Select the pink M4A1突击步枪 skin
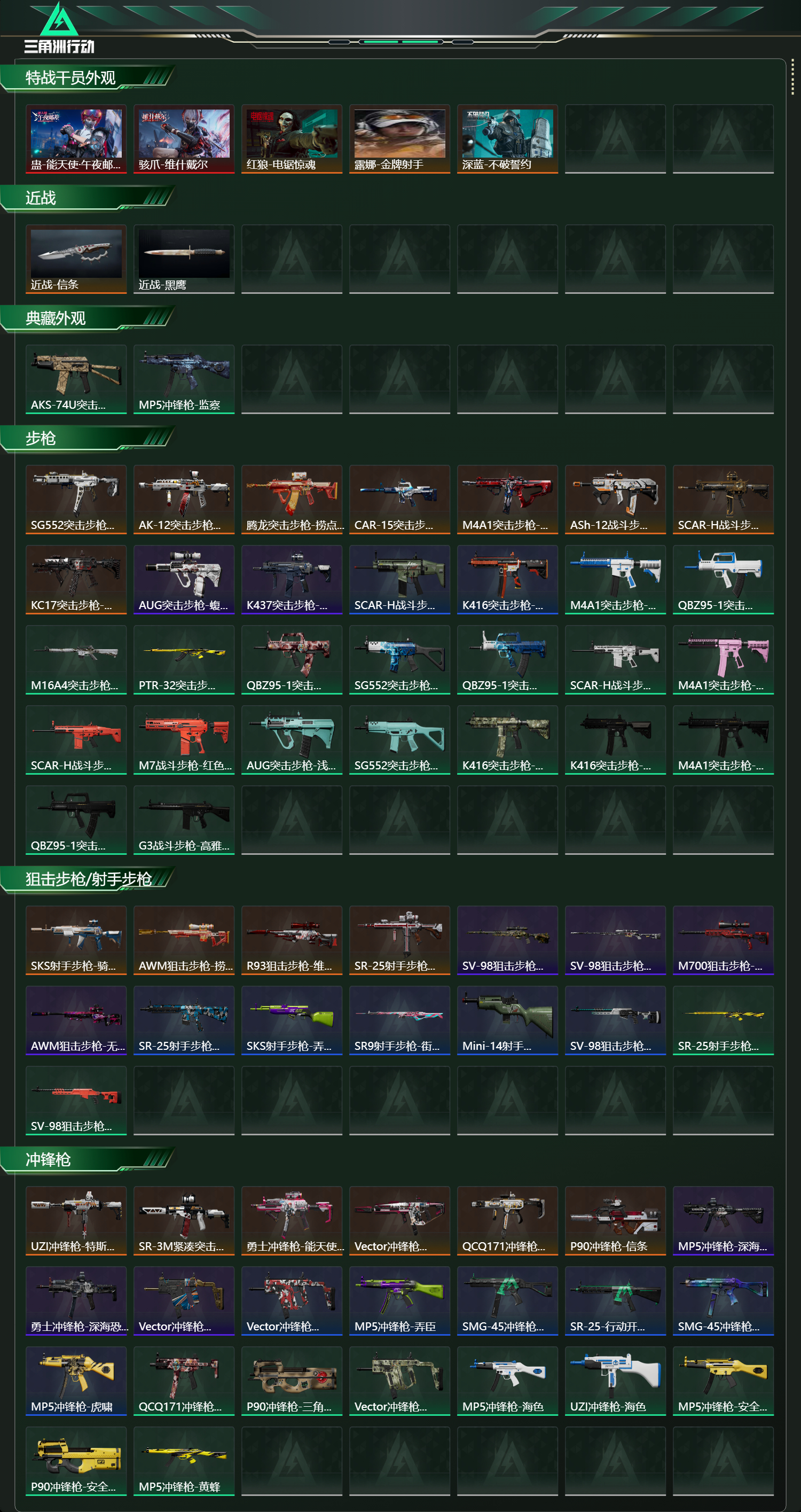This screenshot has width=801, height=1512. click(x=723, y=660)
